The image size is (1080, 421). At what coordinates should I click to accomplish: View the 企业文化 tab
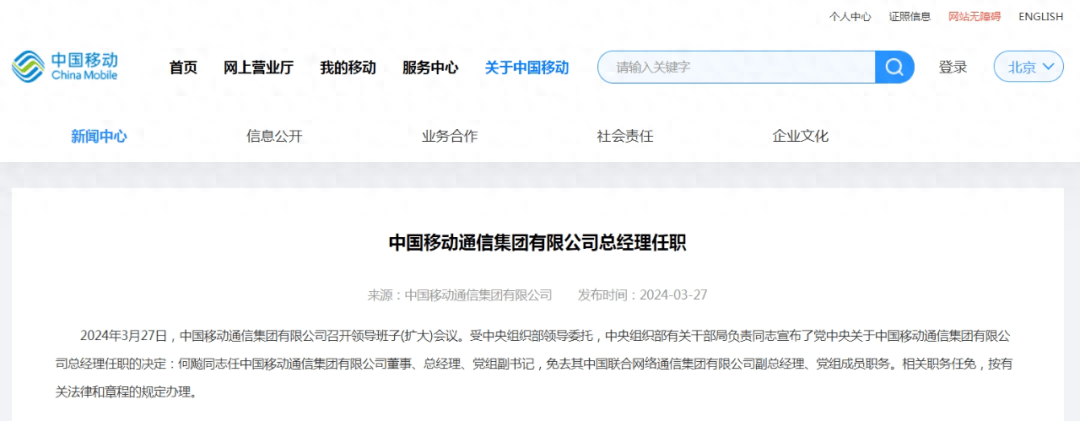tap(800, 136)
